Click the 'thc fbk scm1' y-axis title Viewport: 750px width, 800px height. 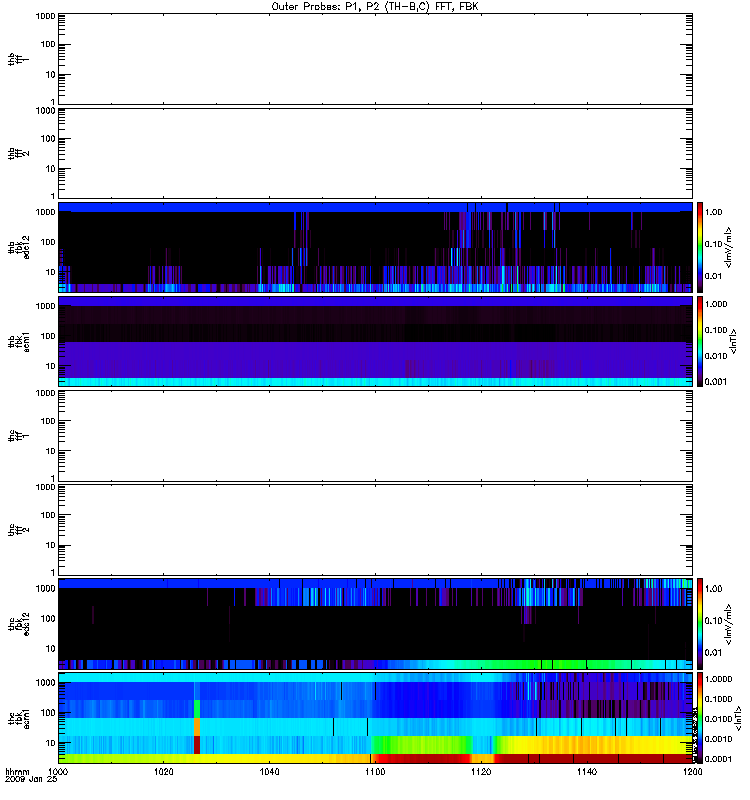[x=18, y=718]
